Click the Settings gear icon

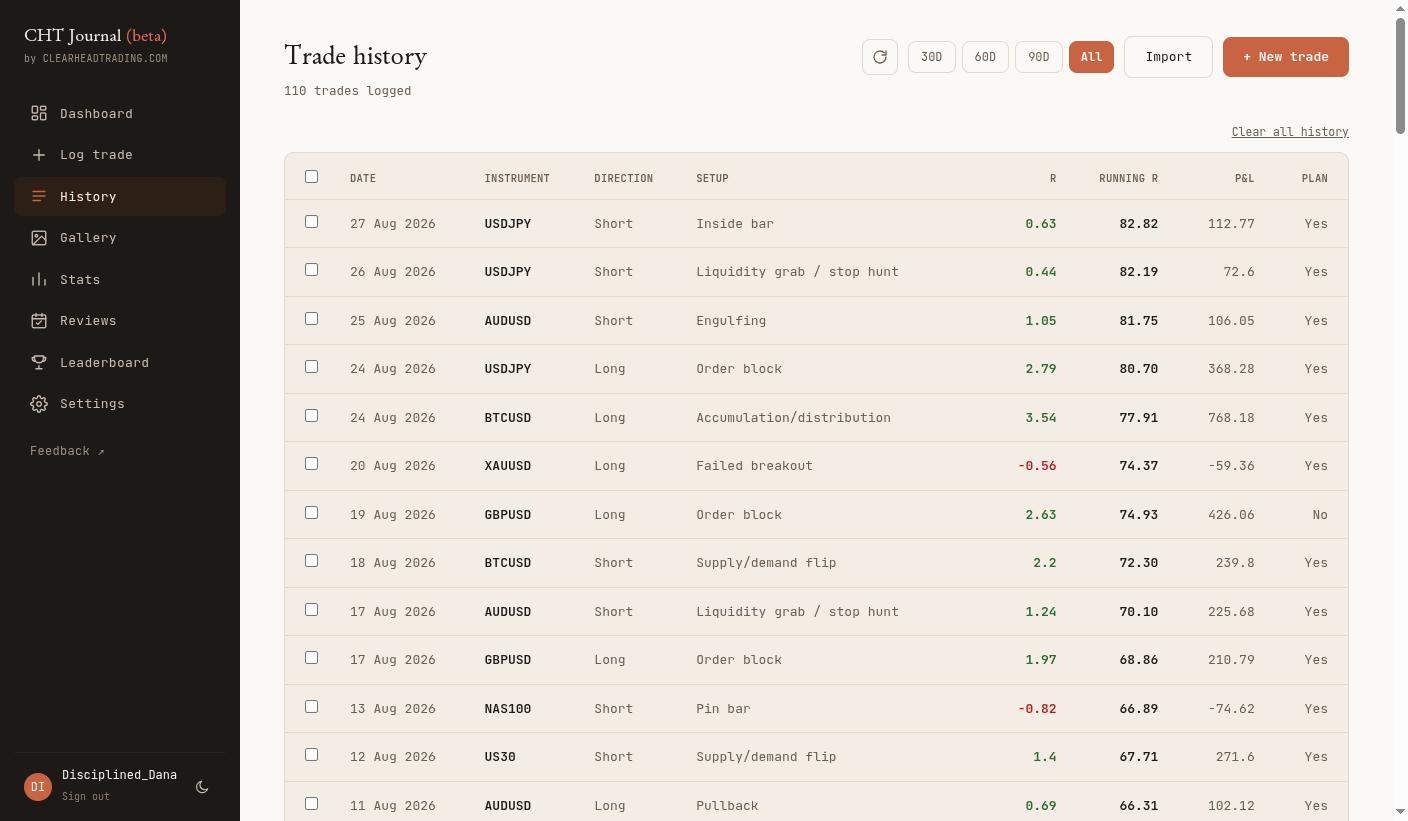[39, 404]
